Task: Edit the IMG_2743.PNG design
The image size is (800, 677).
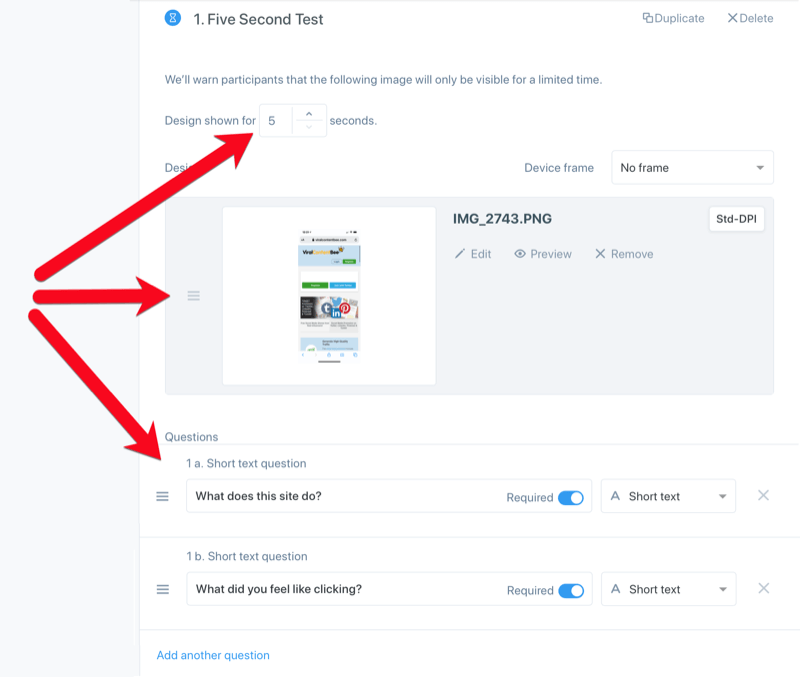Action: 473,254
